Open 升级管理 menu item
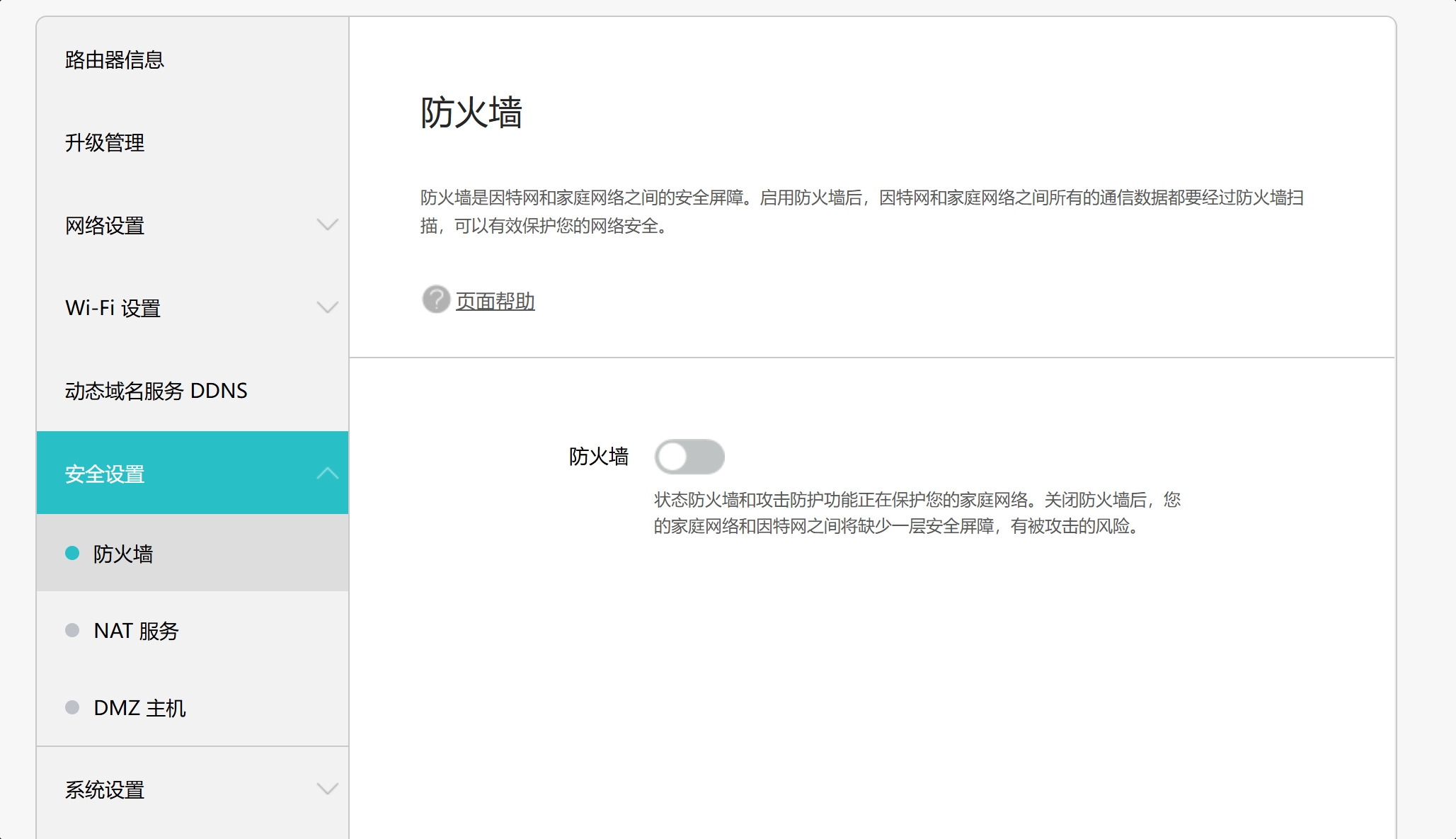This screenshot has height=839, width=1456. (105, 143)
